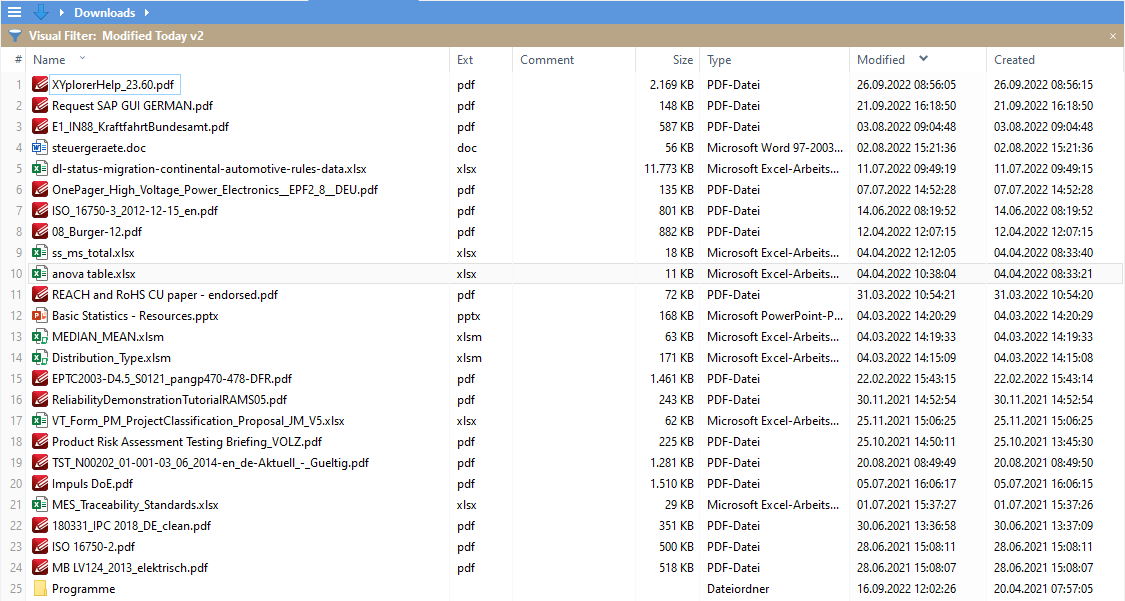Click the Visual Filter funnel icon
1125x601 pixels.
point(15,35)
